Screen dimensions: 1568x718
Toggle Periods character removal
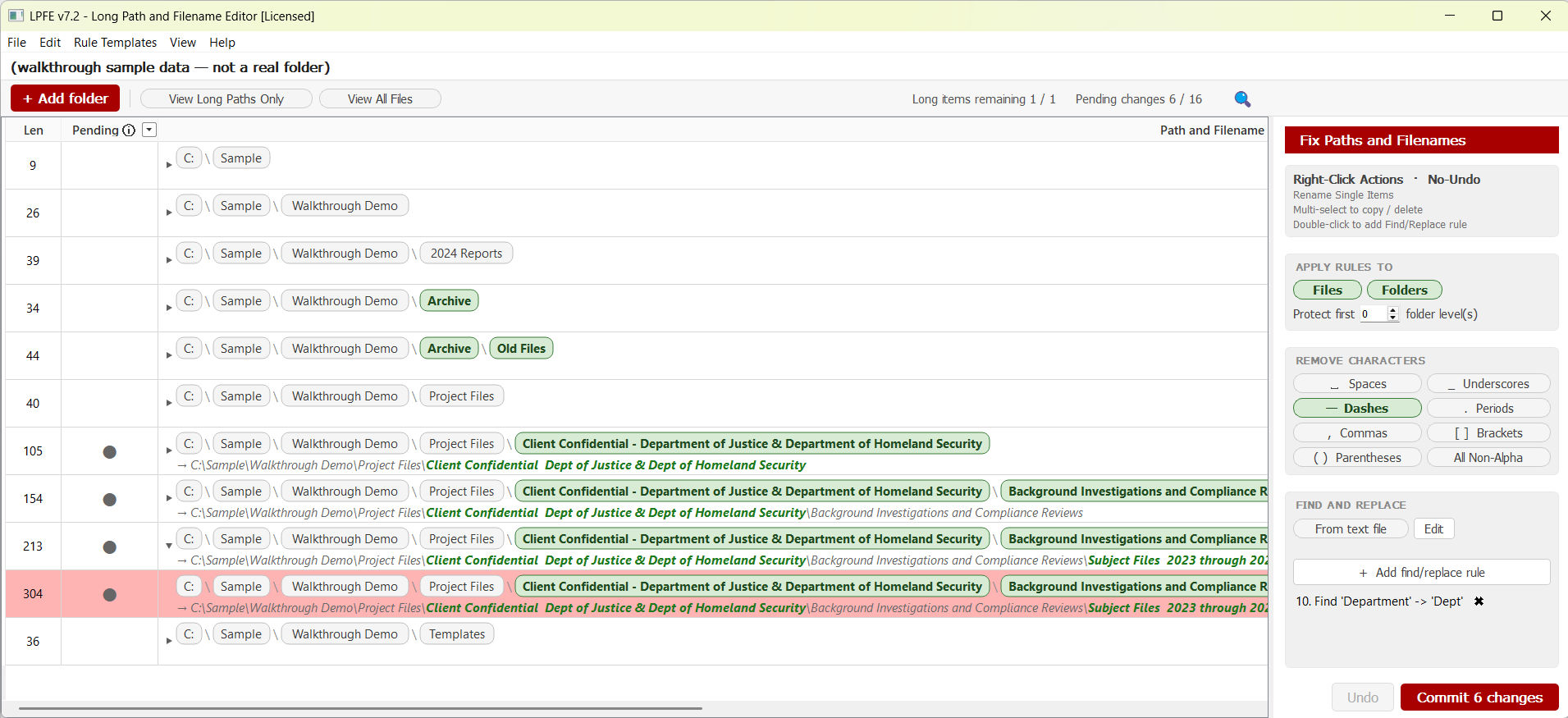[x=1488, y=409]
